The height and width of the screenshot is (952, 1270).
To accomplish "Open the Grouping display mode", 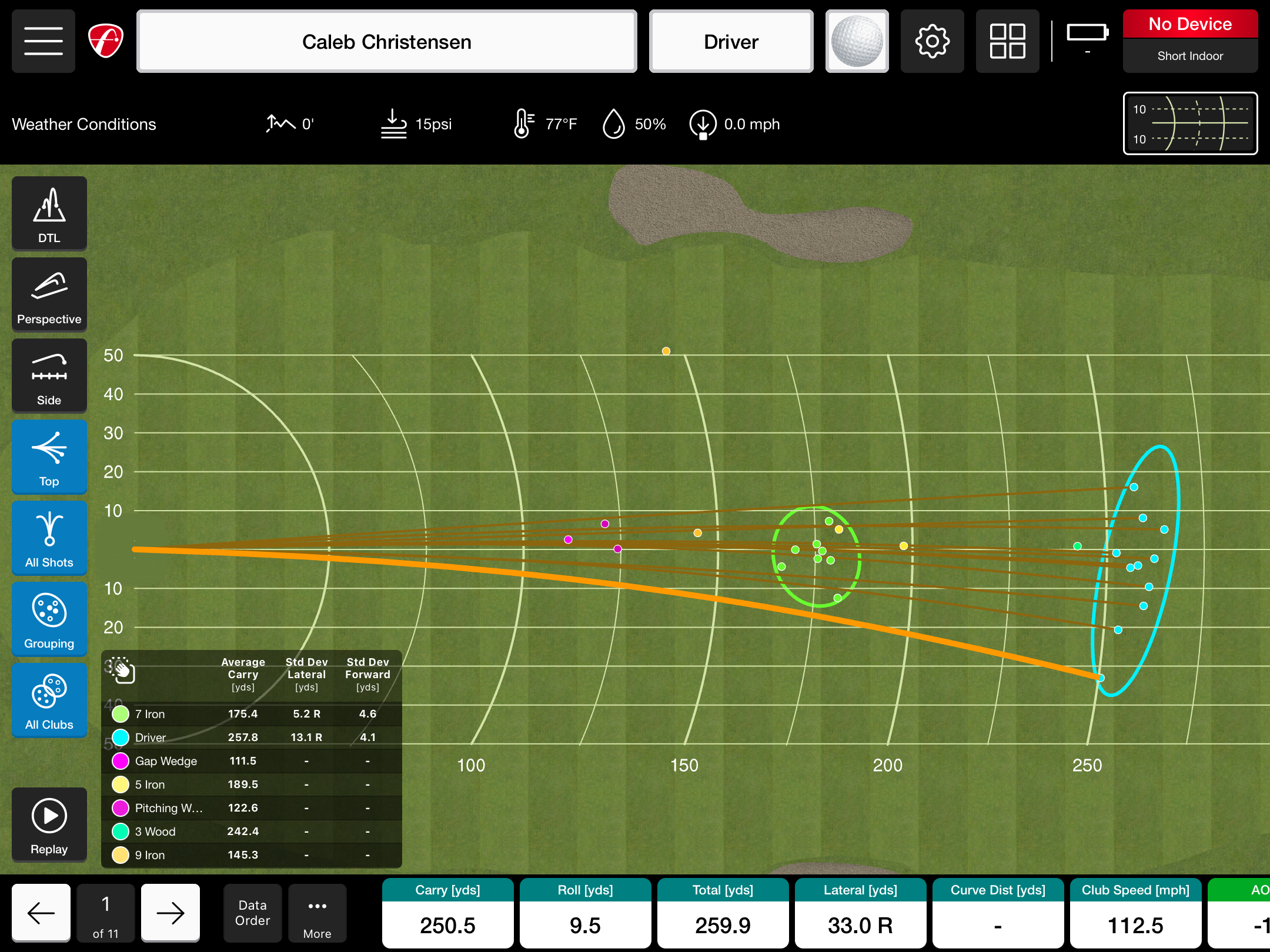I will [49, 619].
